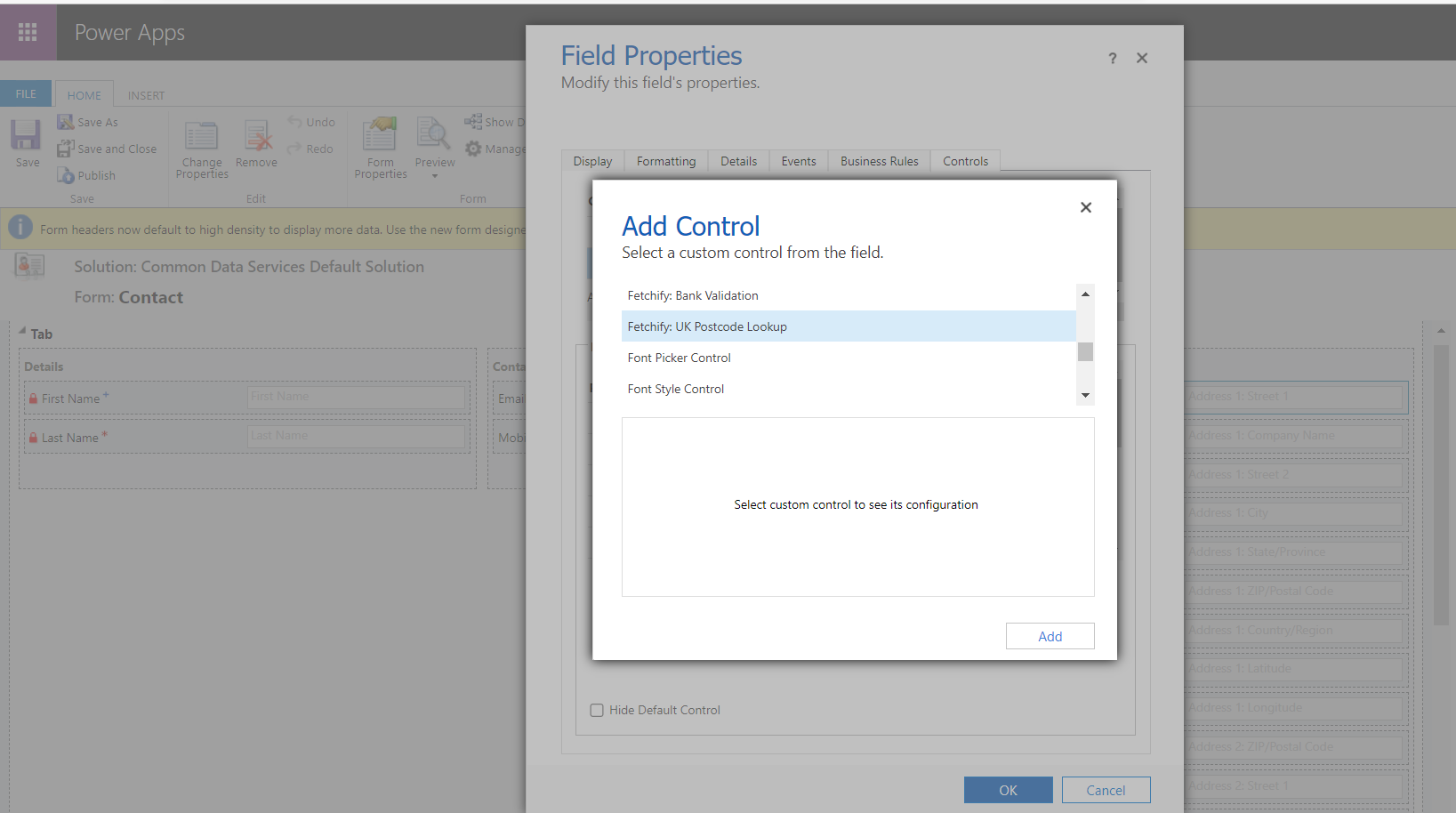
Task: Select the Last Name field on the form
Action: coord(247,437)
